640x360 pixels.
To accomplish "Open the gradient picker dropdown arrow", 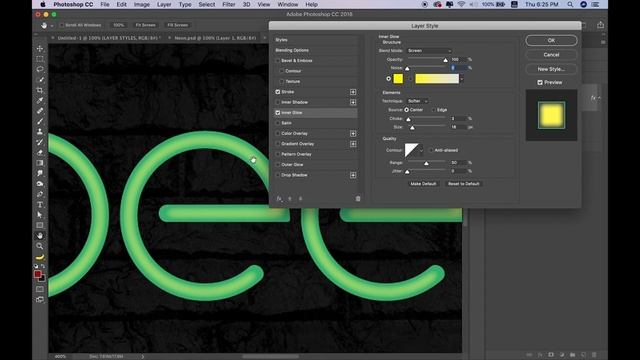I will (x=462, y=79).
